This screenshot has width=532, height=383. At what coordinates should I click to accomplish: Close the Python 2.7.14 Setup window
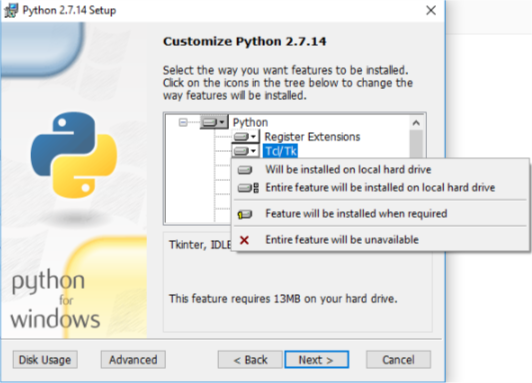pos(431,11)
